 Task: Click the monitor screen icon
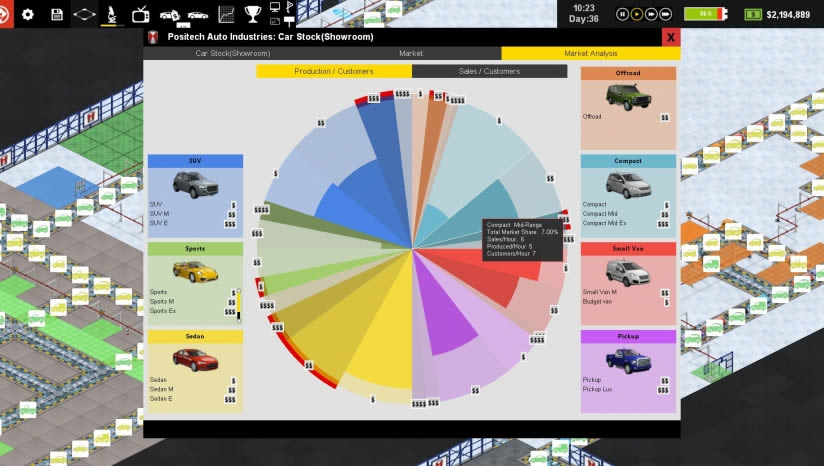click(275, 7)
